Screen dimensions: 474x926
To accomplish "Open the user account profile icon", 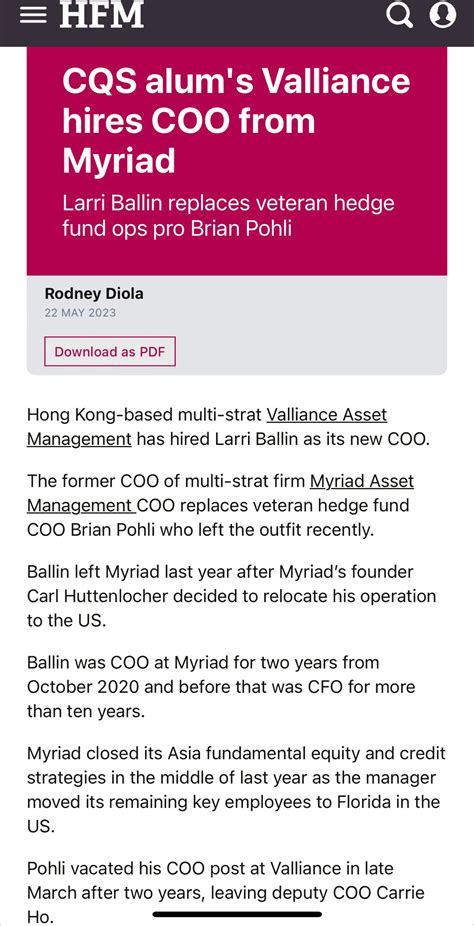I will point(443,15).
